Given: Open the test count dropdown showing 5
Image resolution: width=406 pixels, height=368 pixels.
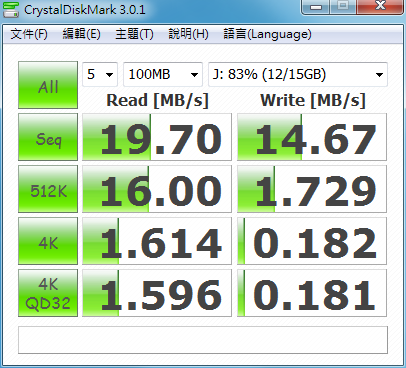Looking at the screenshot, I should [x=100, y=74].
